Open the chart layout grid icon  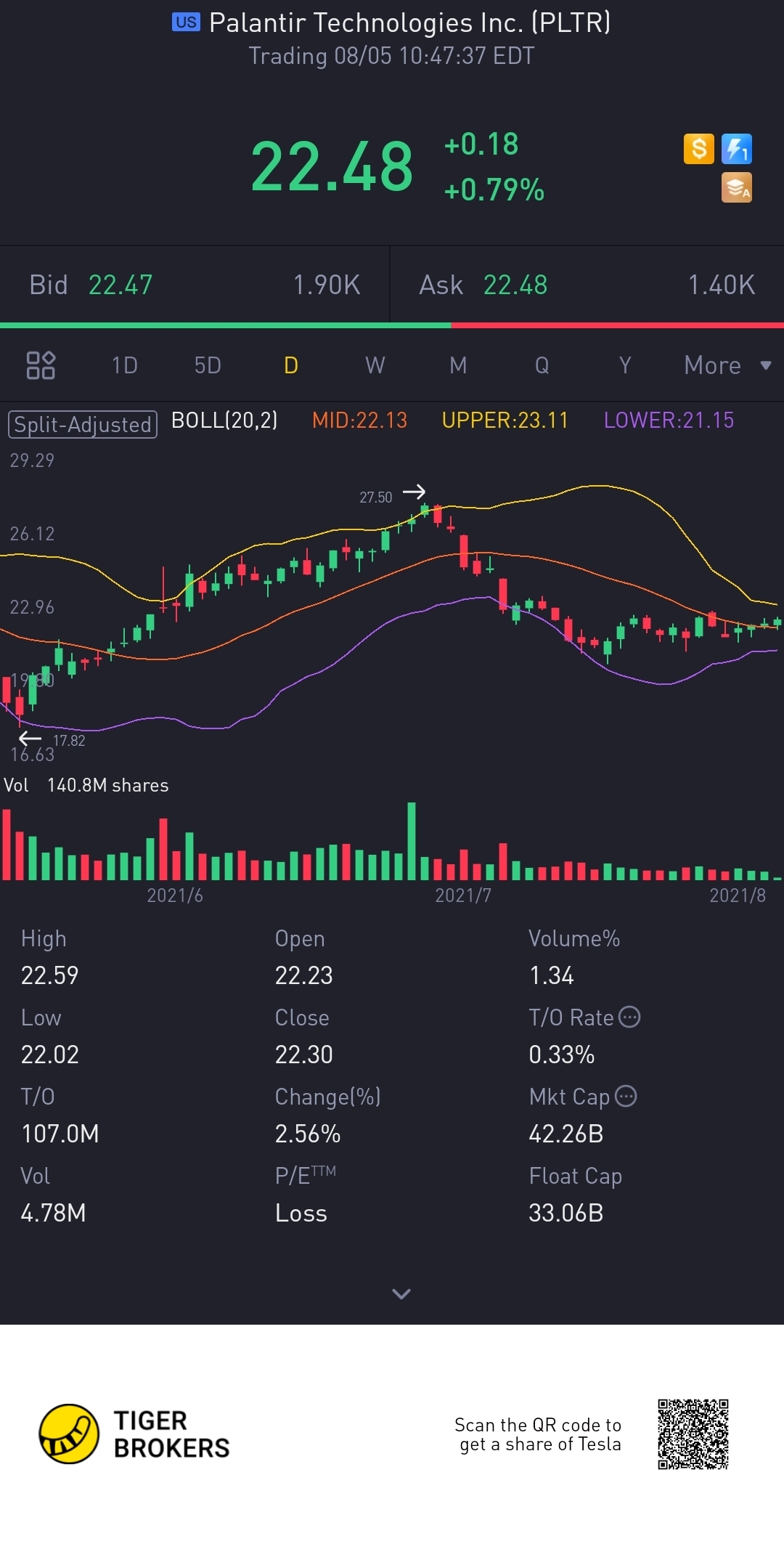click(41, 365)
